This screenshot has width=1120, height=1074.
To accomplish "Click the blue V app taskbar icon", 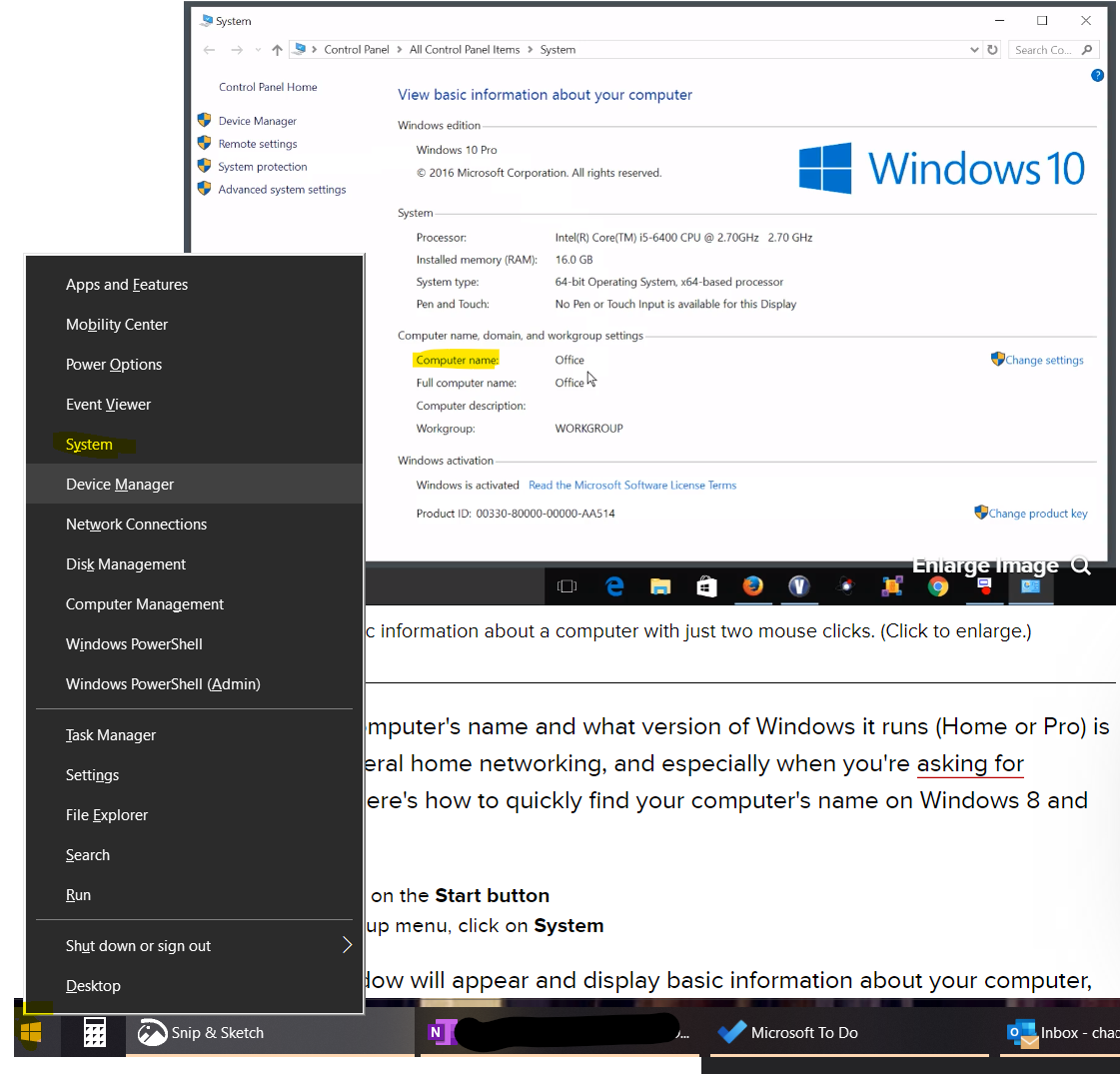I will pyautogui.click(x=798, y=586).
